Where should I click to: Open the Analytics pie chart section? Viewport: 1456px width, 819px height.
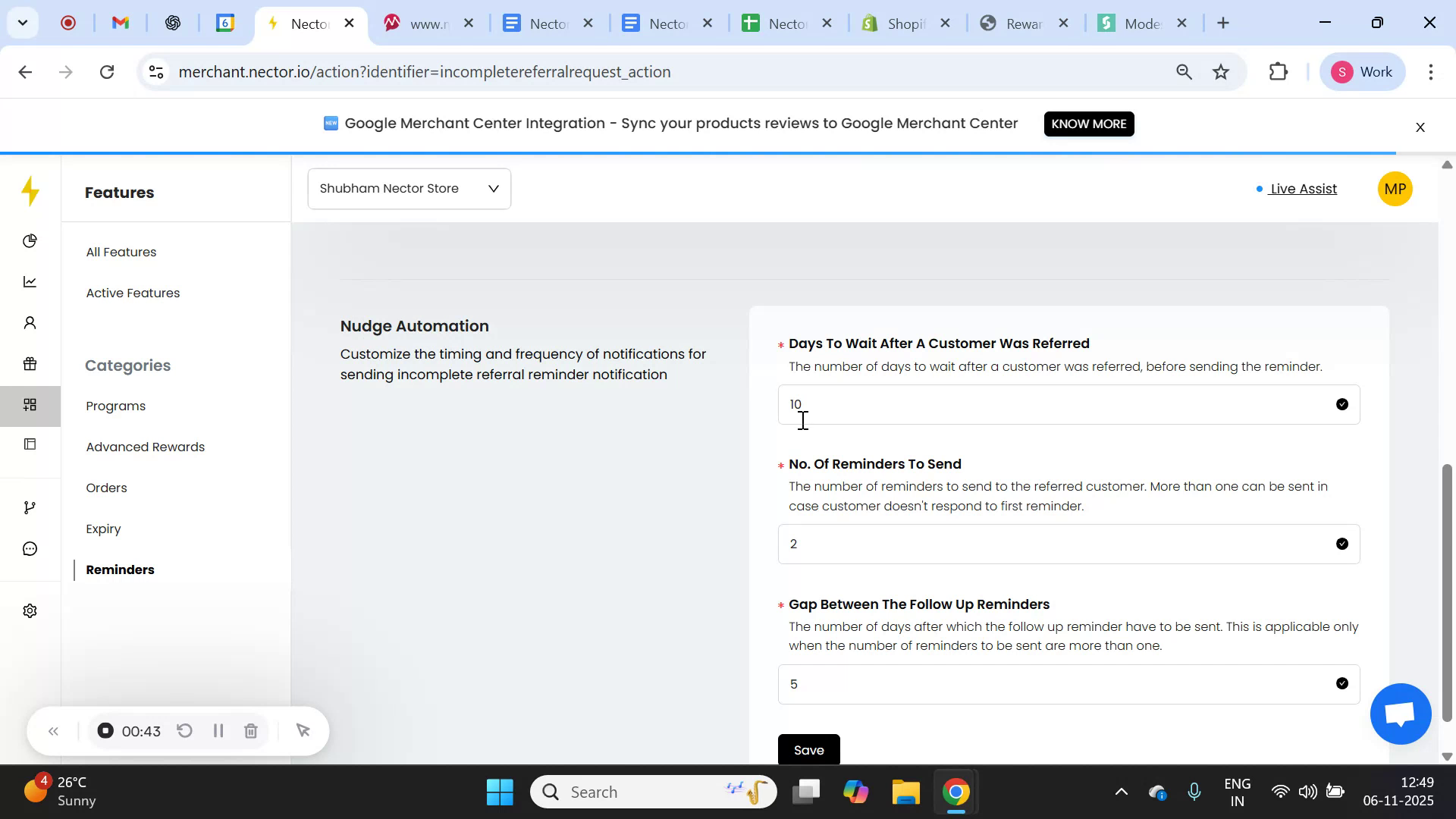tap(30, 240)
